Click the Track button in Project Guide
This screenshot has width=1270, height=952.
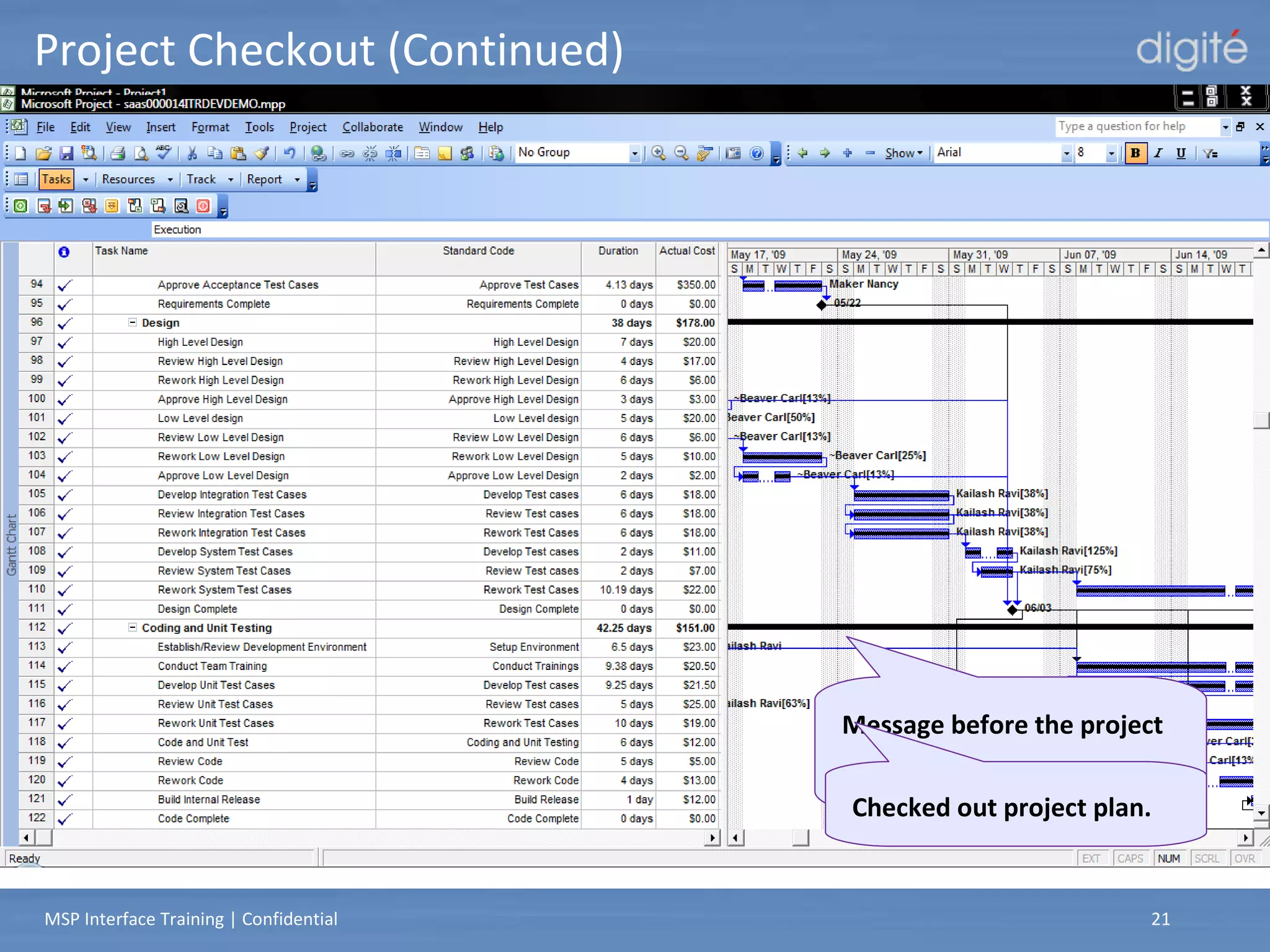(x=202, y=180)
